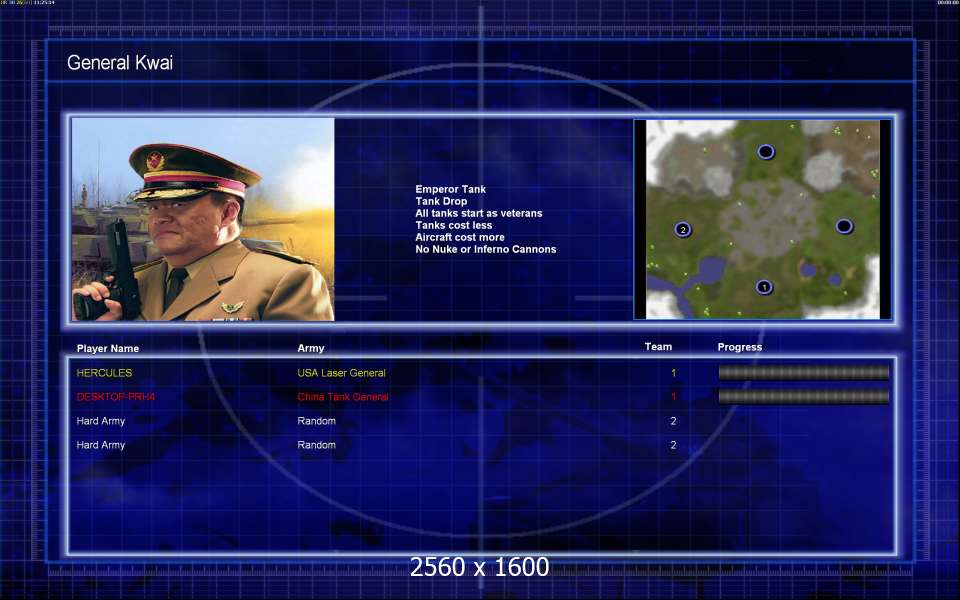Select the empty start marker at minimap's right edge
Viewport: 960px width, 600px height.
tap(844, 226)
